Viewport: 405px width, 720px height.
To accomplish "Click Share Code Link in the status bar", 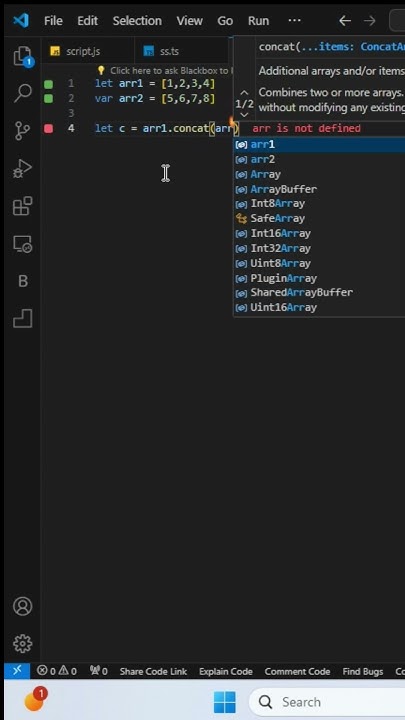I will pyautogui.click(x=153, y=671).
